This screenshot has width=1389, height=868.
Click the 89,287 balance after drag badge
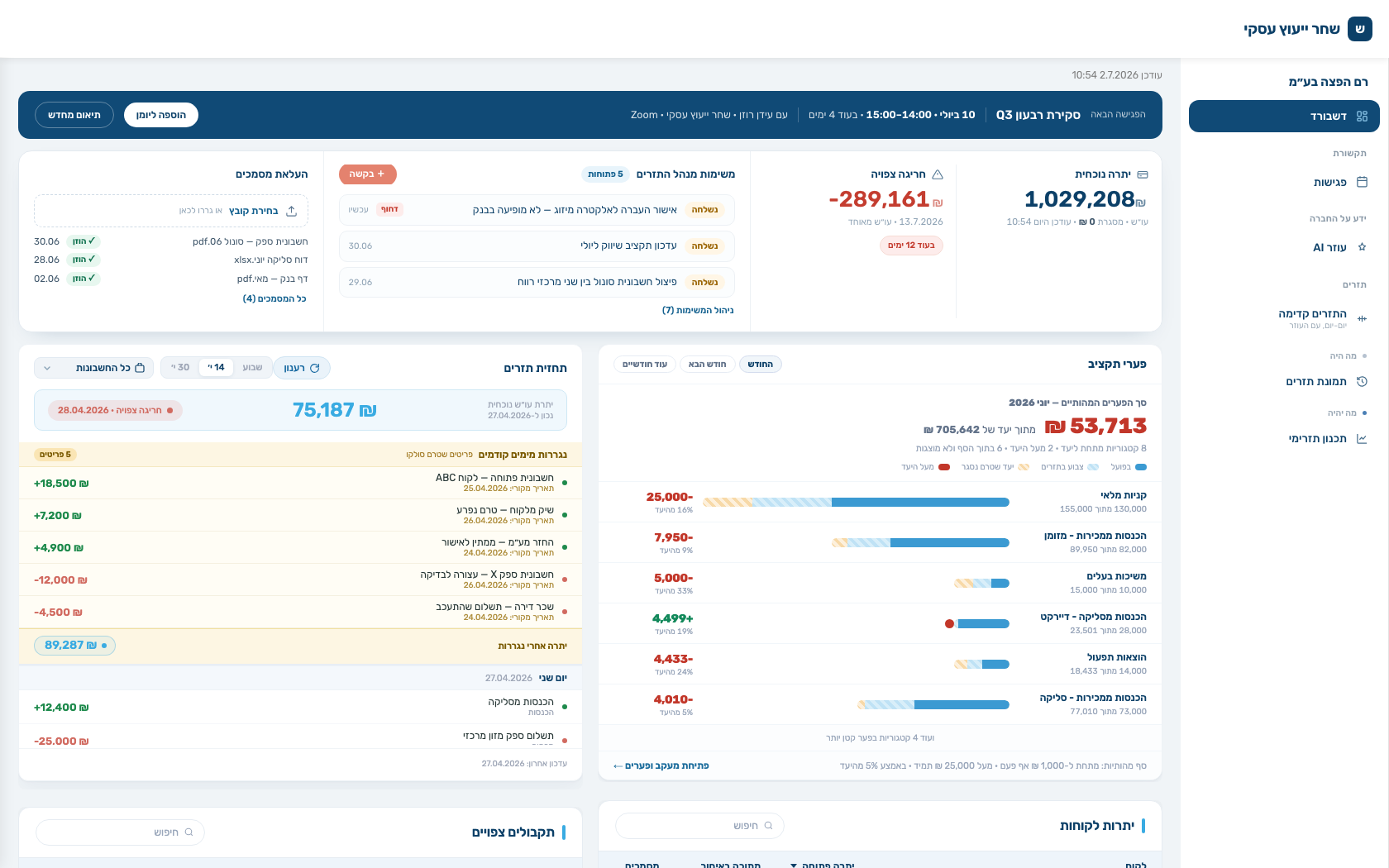tap(74, 646)
